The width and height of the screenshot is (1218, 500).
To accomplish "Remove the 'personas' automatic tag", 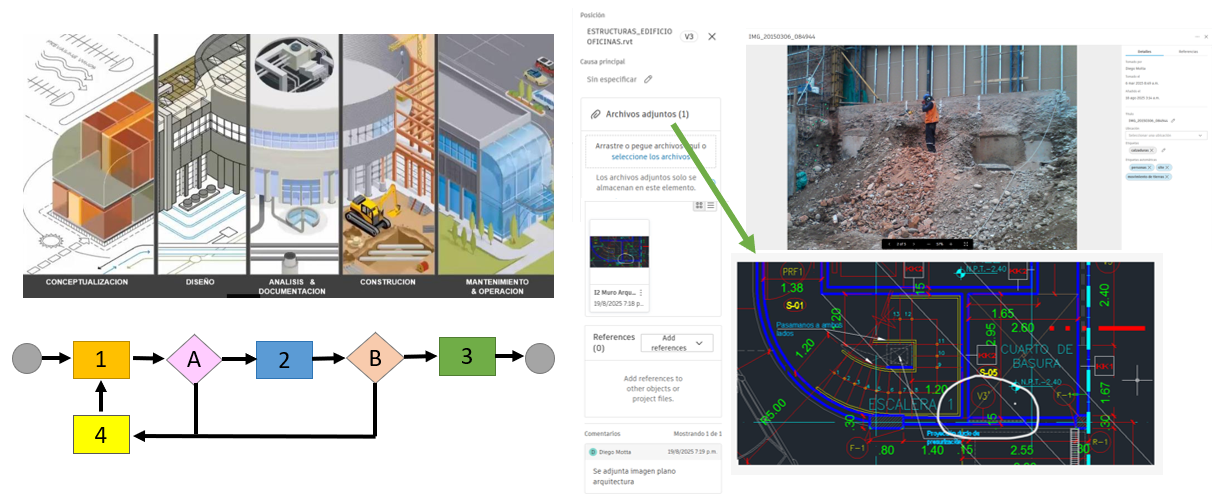I will click(x=1150, y=166).
